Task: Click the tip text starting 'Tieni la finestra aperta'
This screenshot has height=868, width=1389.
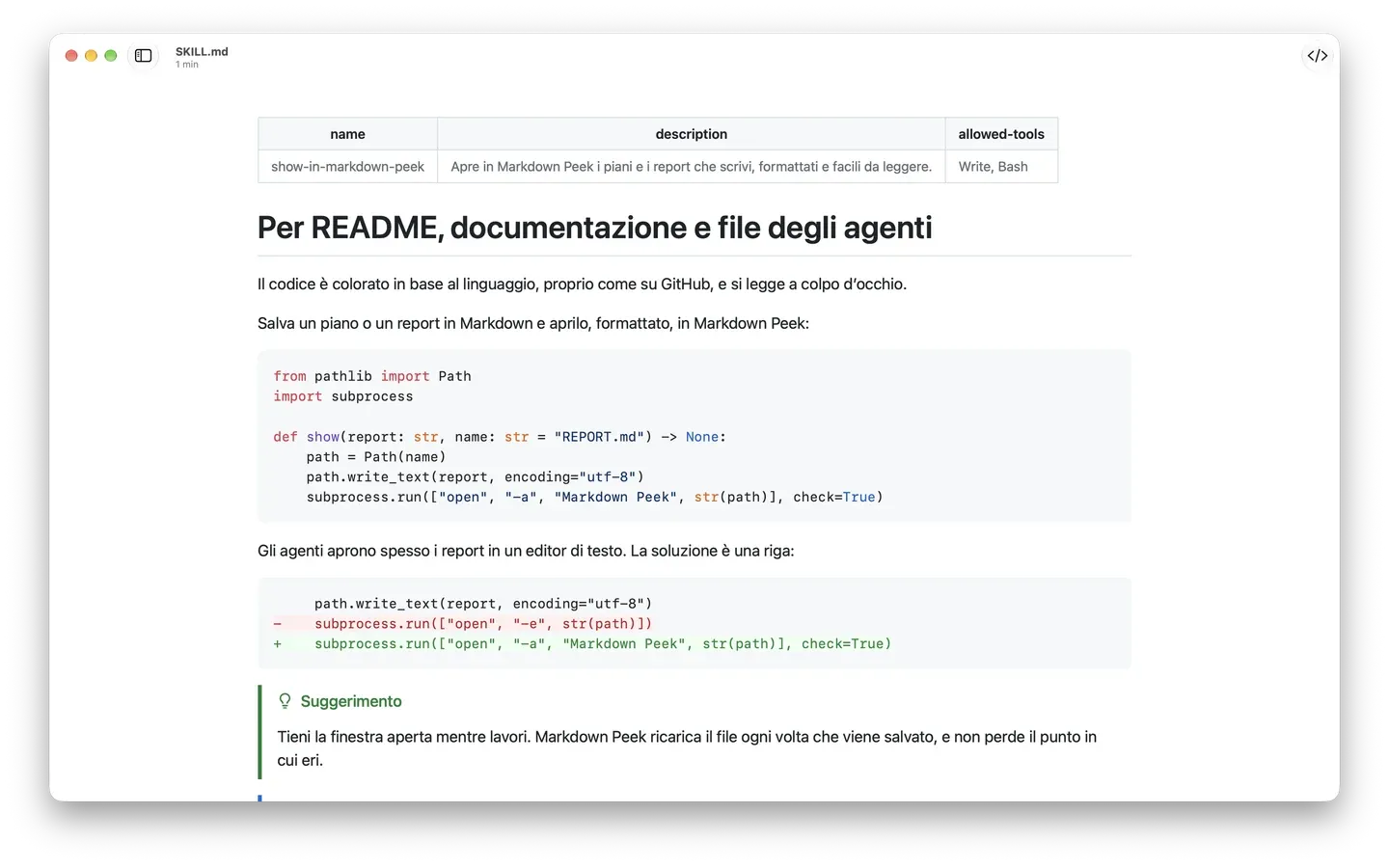Action: pyautogui.click(x=687, y=748)
